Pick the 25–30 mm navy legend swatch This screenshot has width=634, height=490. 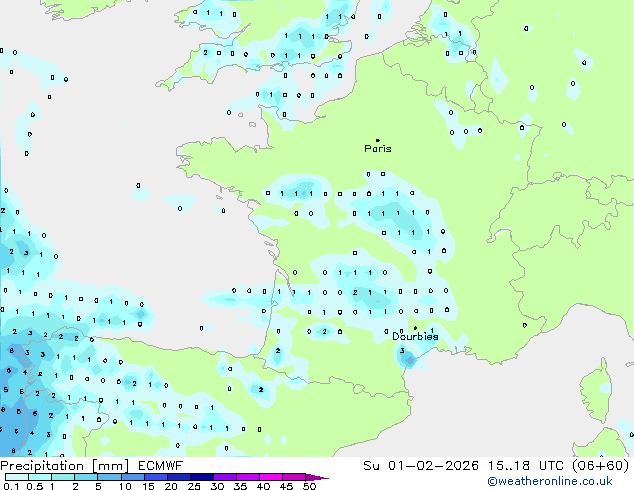point(201,477)
